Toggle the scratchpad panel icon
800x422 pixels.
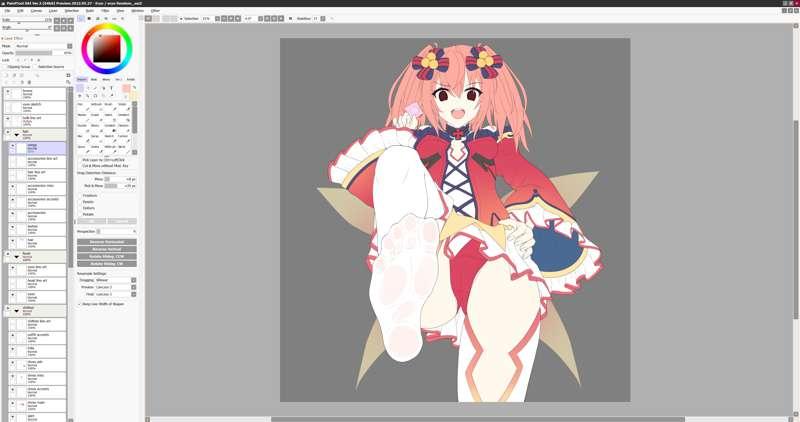[x=122, y=18]
